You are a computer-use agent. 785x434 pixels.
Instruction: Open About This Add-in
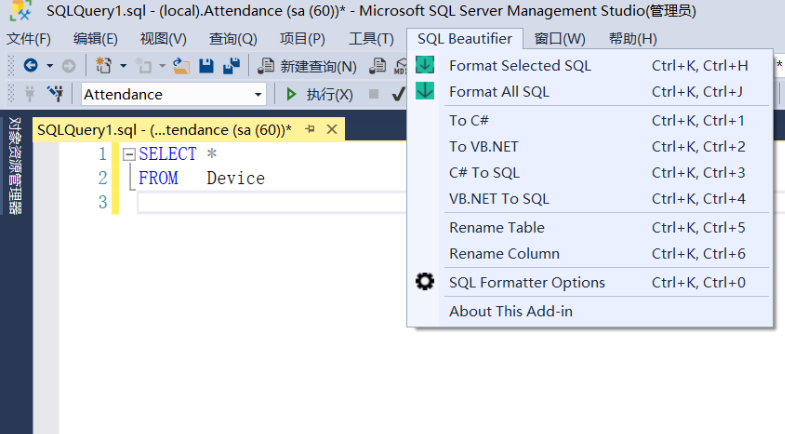pos(590,311)
